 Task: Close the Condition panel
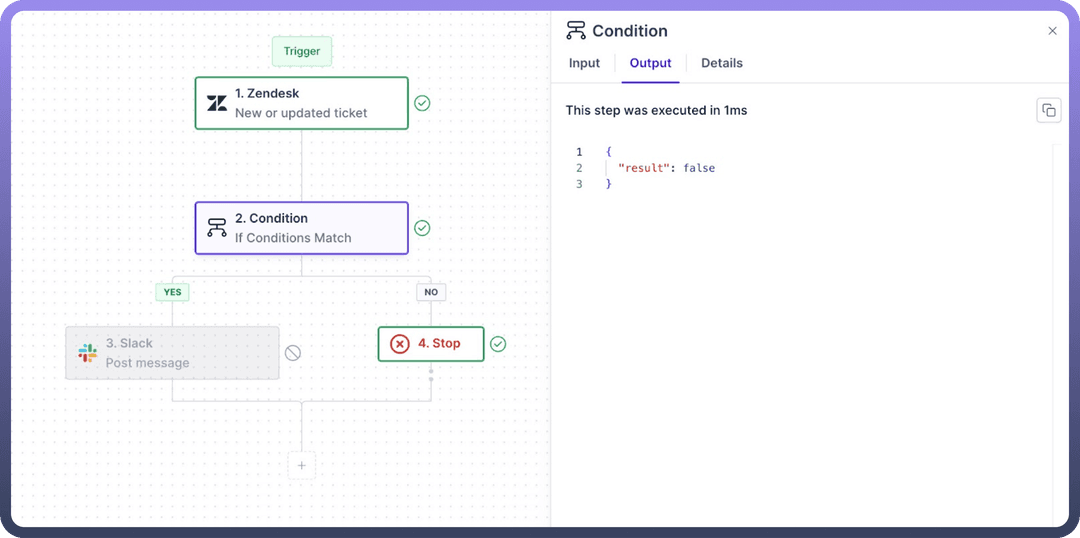pos(1052,31)
